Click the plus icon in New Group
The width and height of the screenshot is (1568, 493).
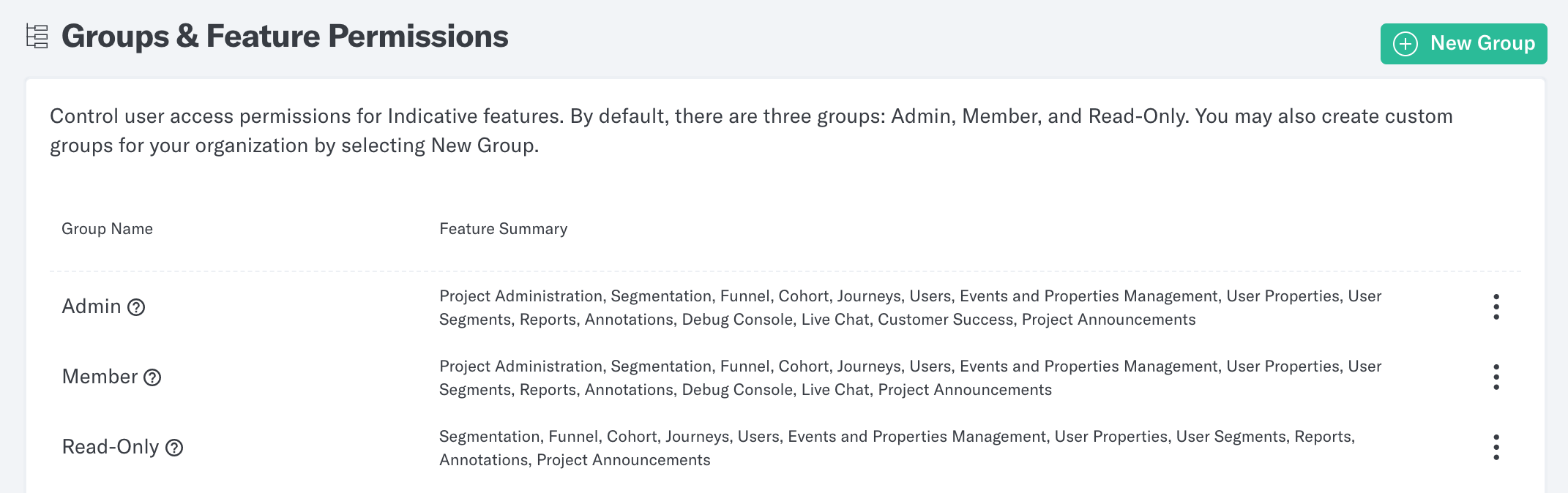point(1405,44)
